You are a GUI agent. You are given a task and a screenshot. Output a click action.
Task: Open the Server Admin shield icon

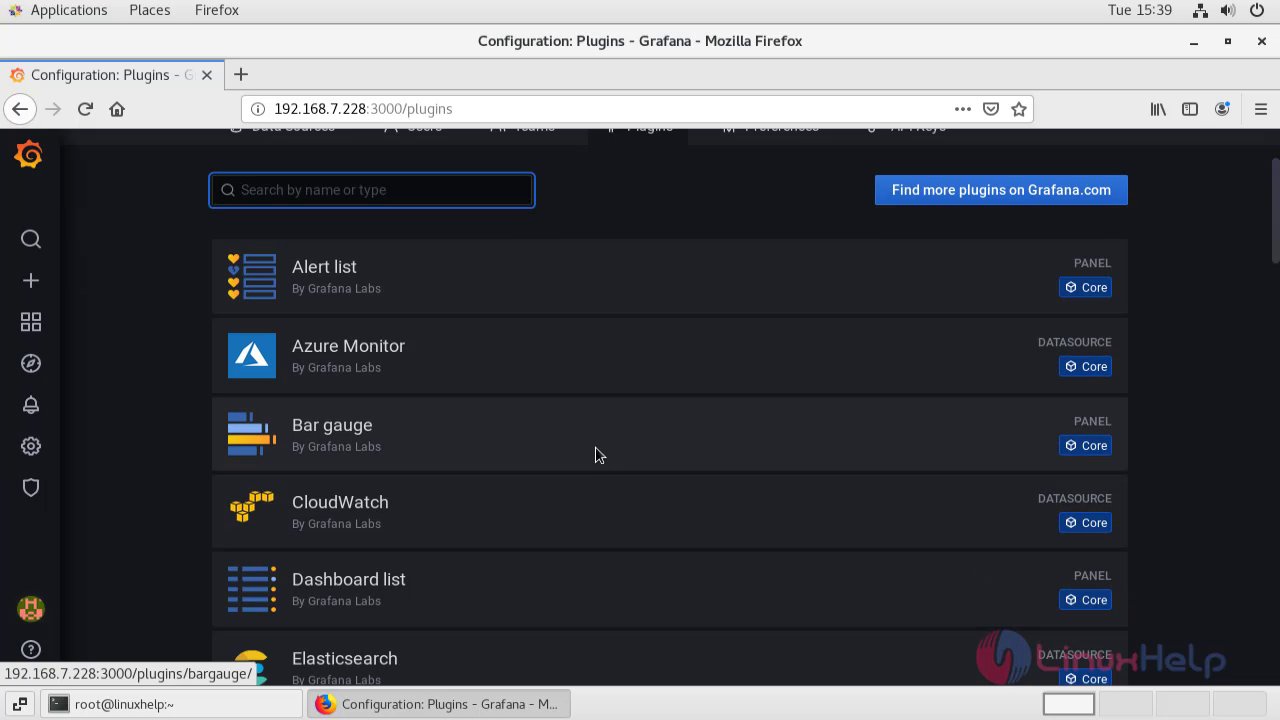pyautogui.click(x=31, y=487)
